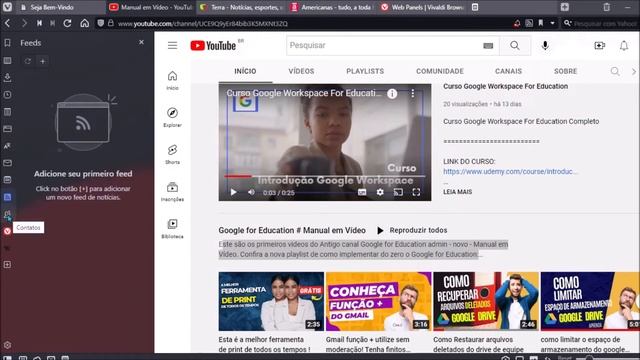Viewport: 640px width, 360px height.
Task: Search within the channel magnifier icon
Action: (615, 71)
